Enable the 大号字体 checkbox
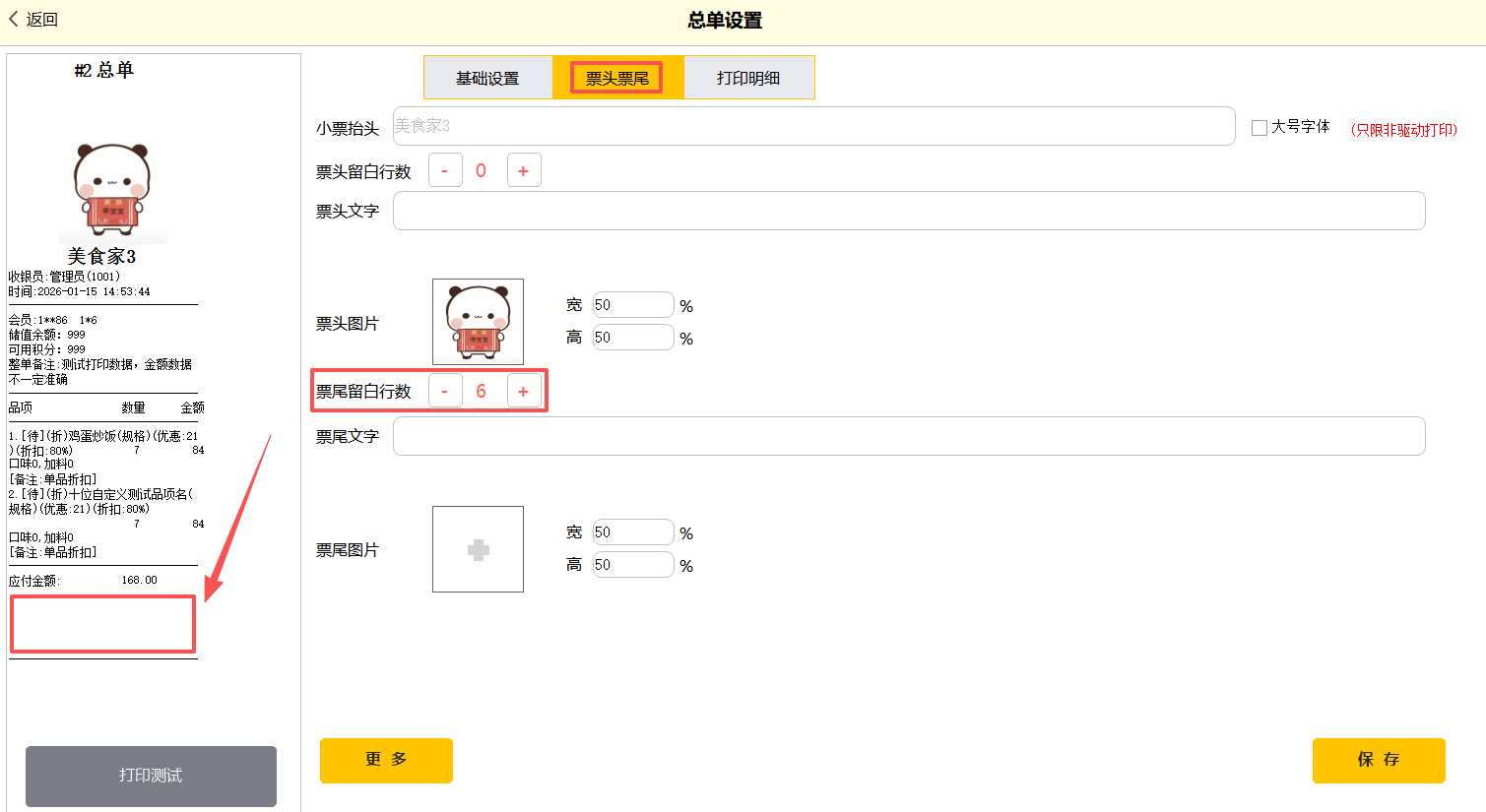 tap(1259, 127)
